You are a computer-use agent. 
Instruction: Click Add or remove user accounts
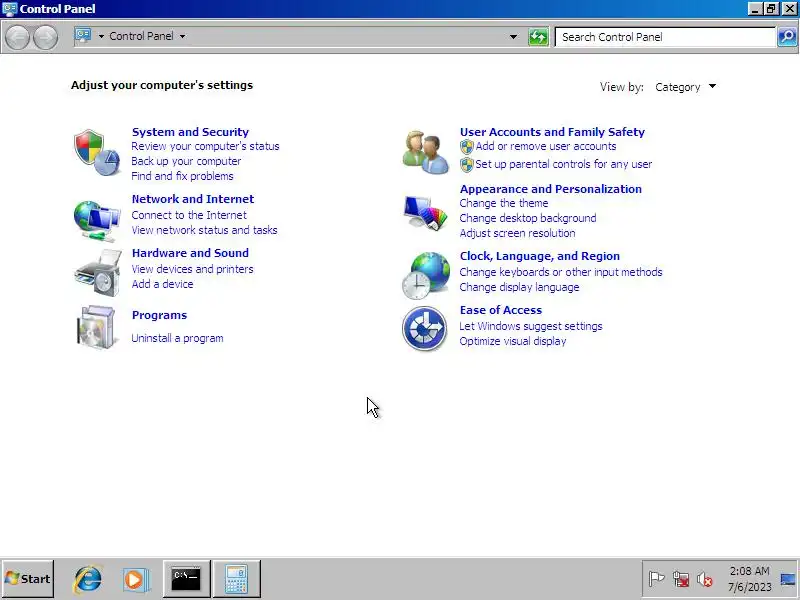pos(546,146)
